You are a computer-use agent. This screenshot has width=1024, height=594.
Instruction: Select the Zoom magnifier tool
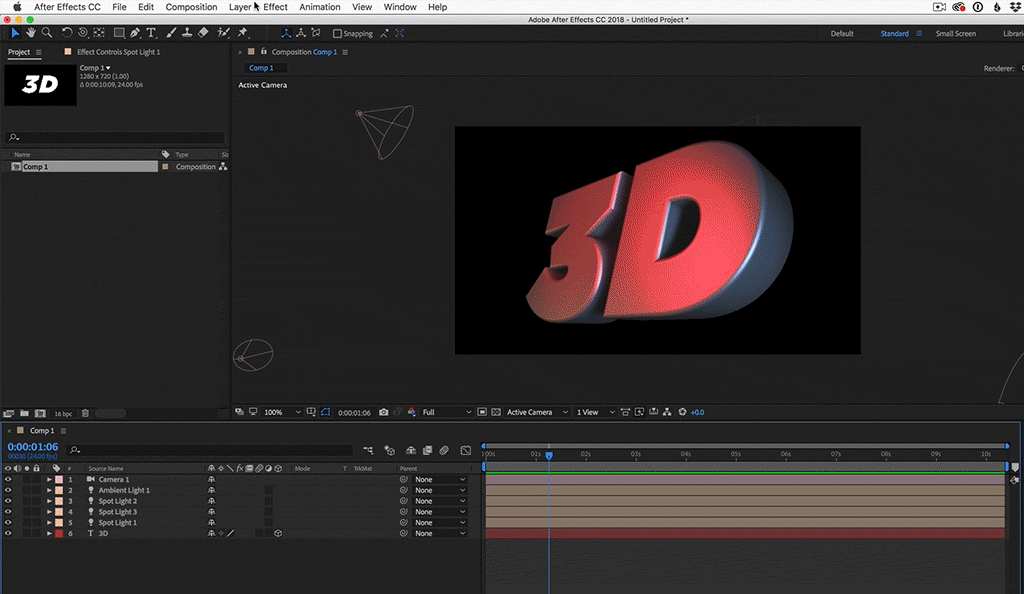click(x=47, y=33)
